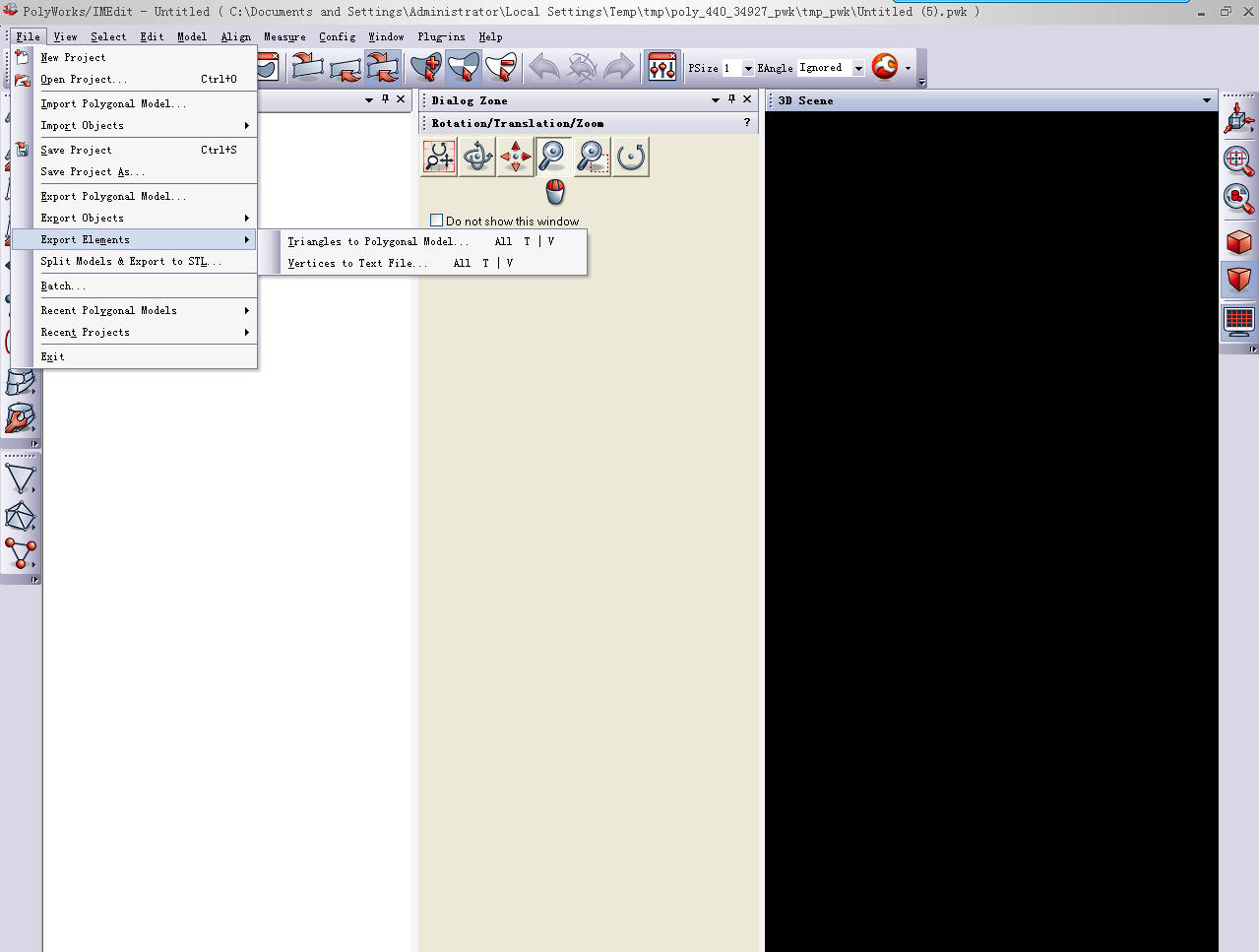Select the curved surface patch sidebar tool

[x=20, y=382]
